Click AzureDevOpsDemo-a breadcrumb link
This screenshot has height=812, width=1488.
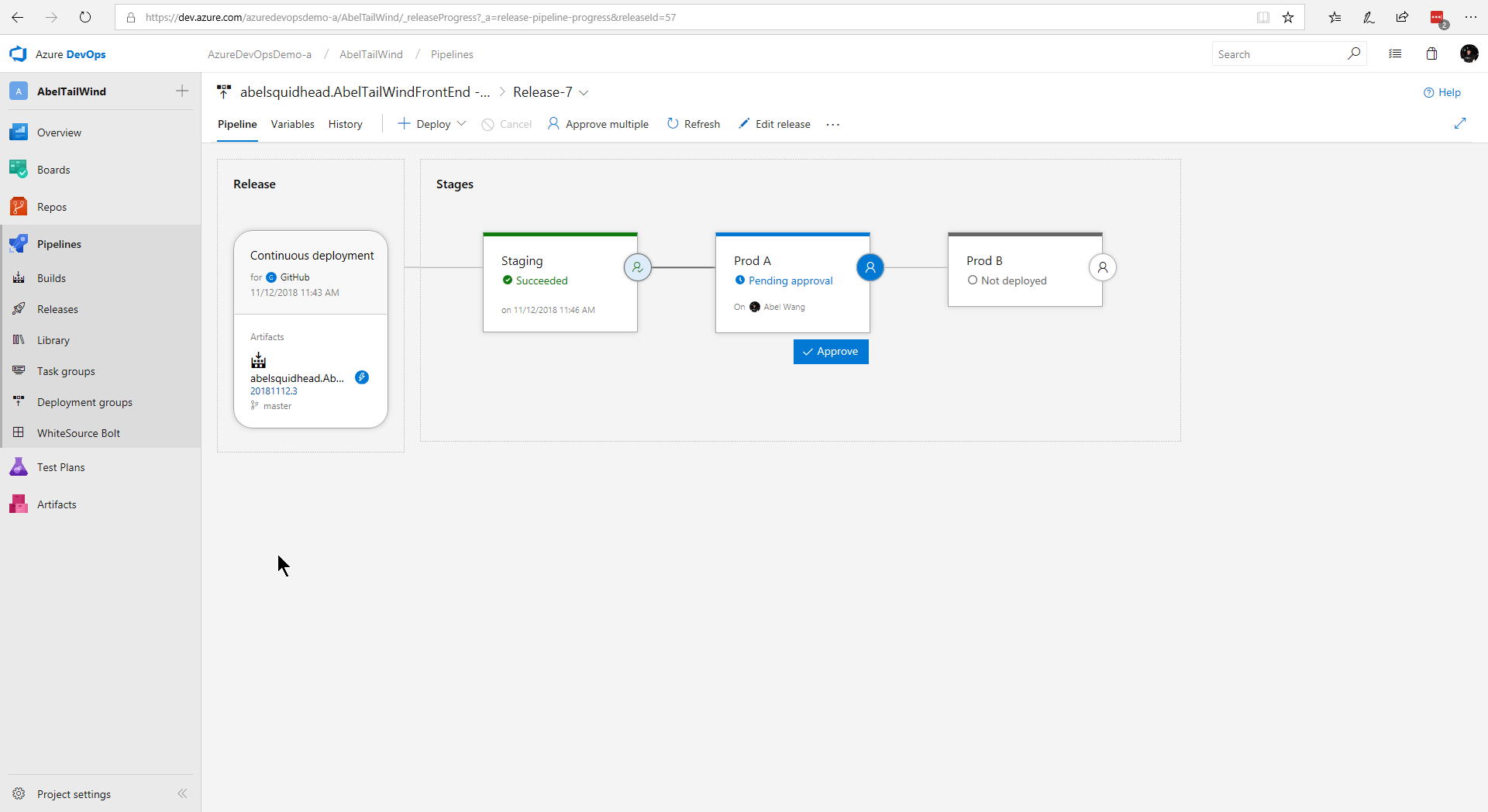pyautogui.click(x=260, y=54)
